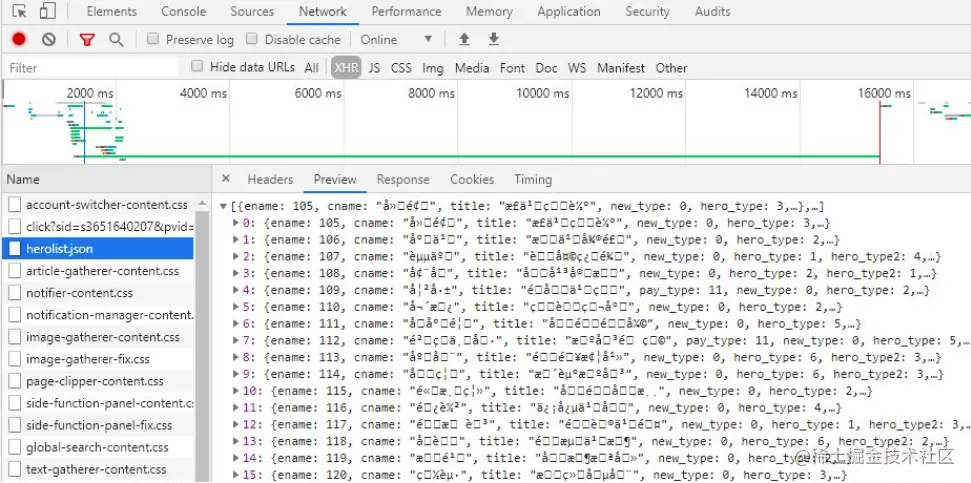Viewport: 971px width, 483px height.
Task: Open the Audits tab
Action: tap(712, 12)
